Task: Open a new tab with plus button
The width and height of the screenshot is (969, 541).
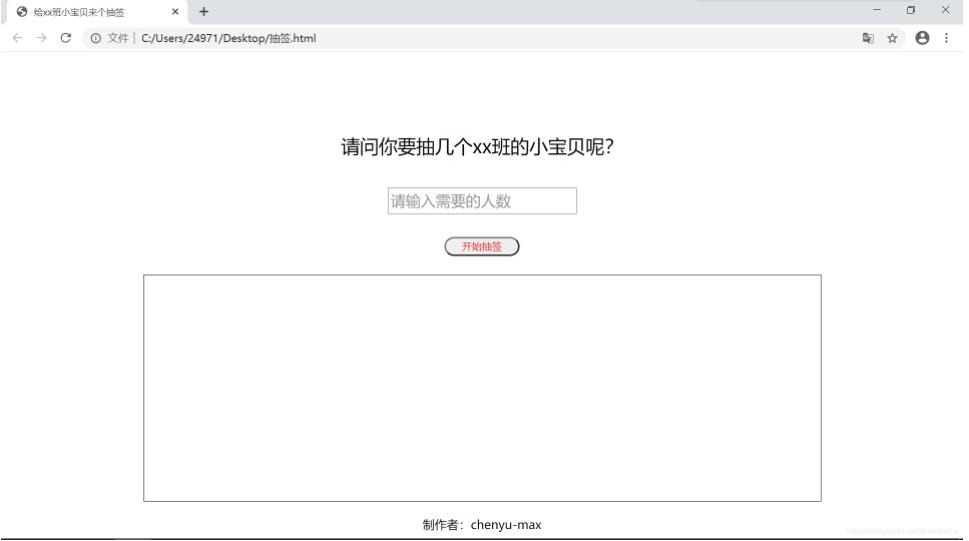Action: (x=204, y=11)
